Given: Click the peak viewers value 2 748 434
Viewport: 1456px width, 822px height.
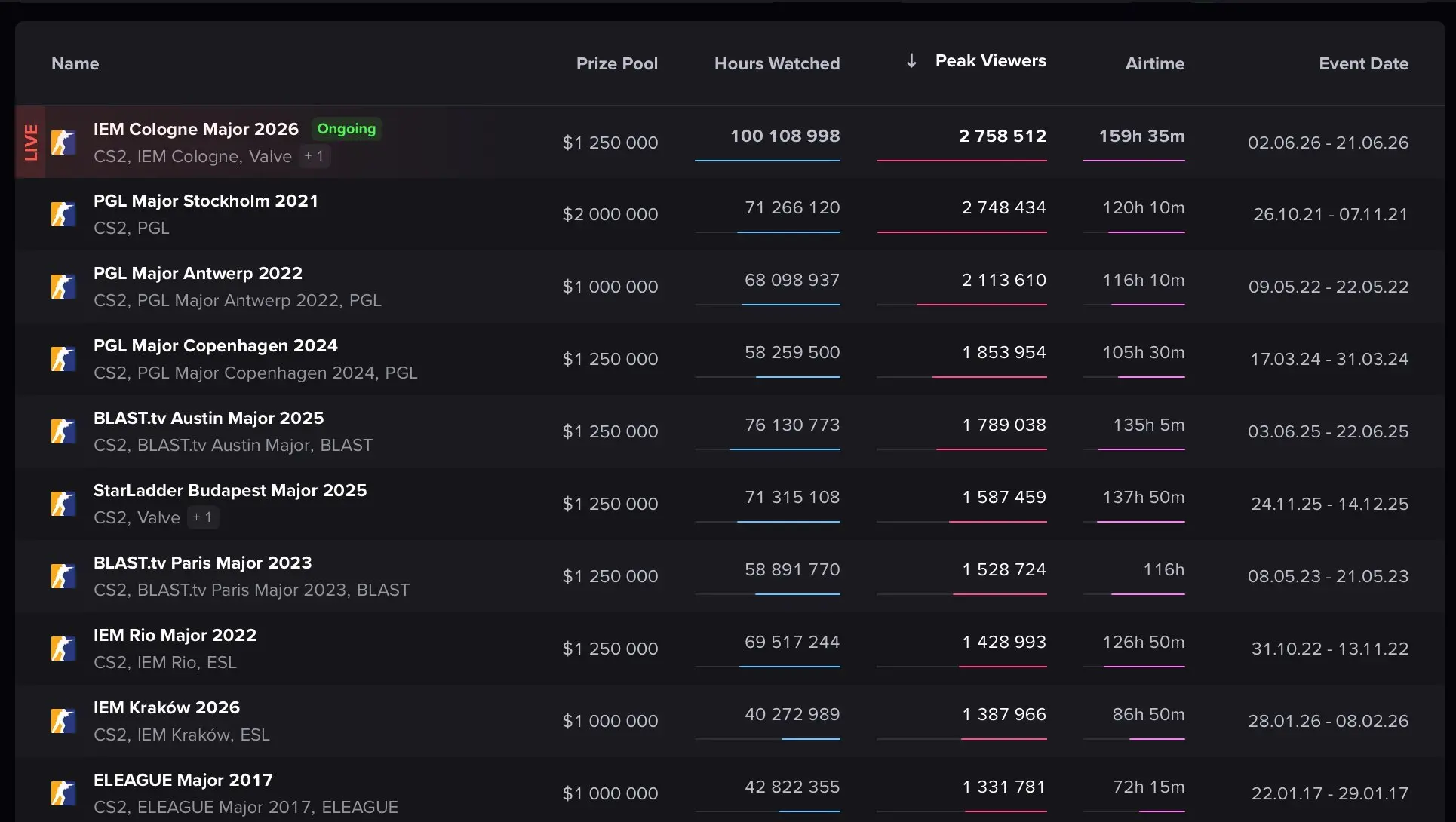Looking at the screenshot, I should [1004, 207].
